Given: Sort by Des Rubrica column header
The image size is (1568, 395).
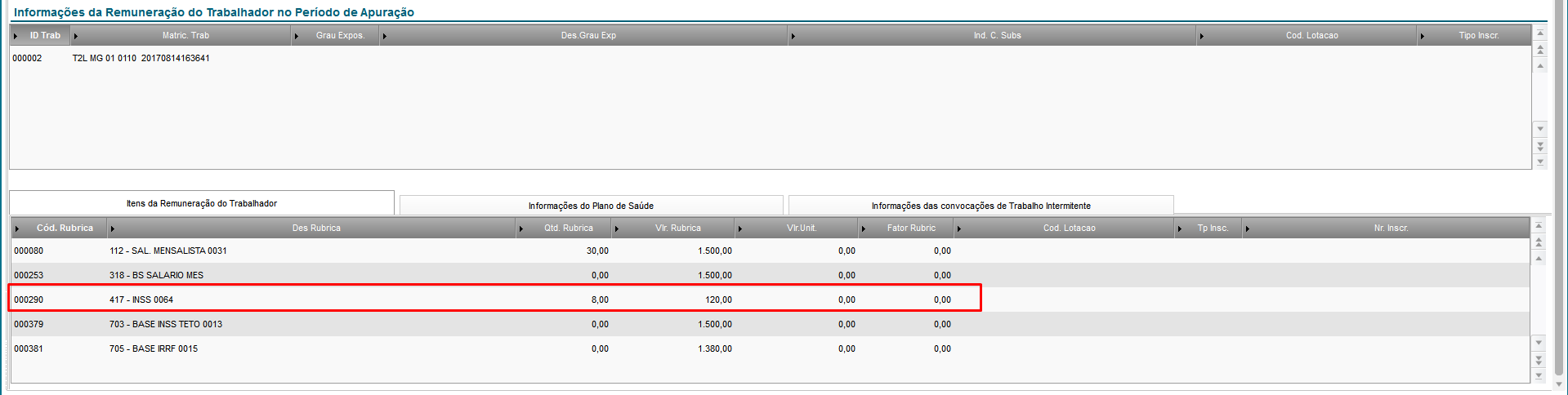Looking at the screenshot, I should point(312,228).
